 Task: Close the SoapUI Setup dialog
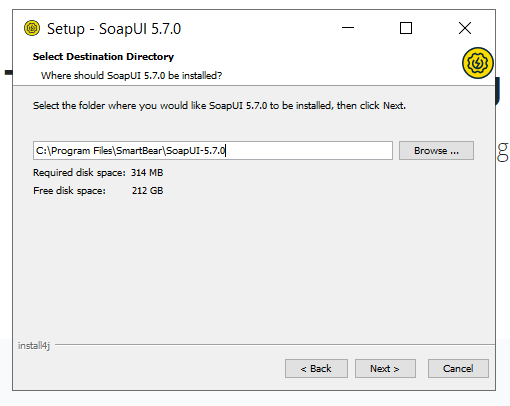click(465, 28)
